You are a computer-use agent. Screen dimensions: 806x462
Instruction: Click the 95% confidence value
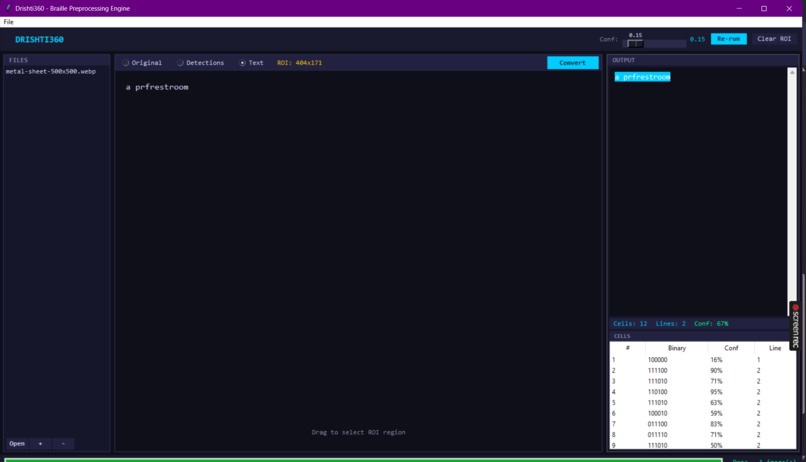716,392
